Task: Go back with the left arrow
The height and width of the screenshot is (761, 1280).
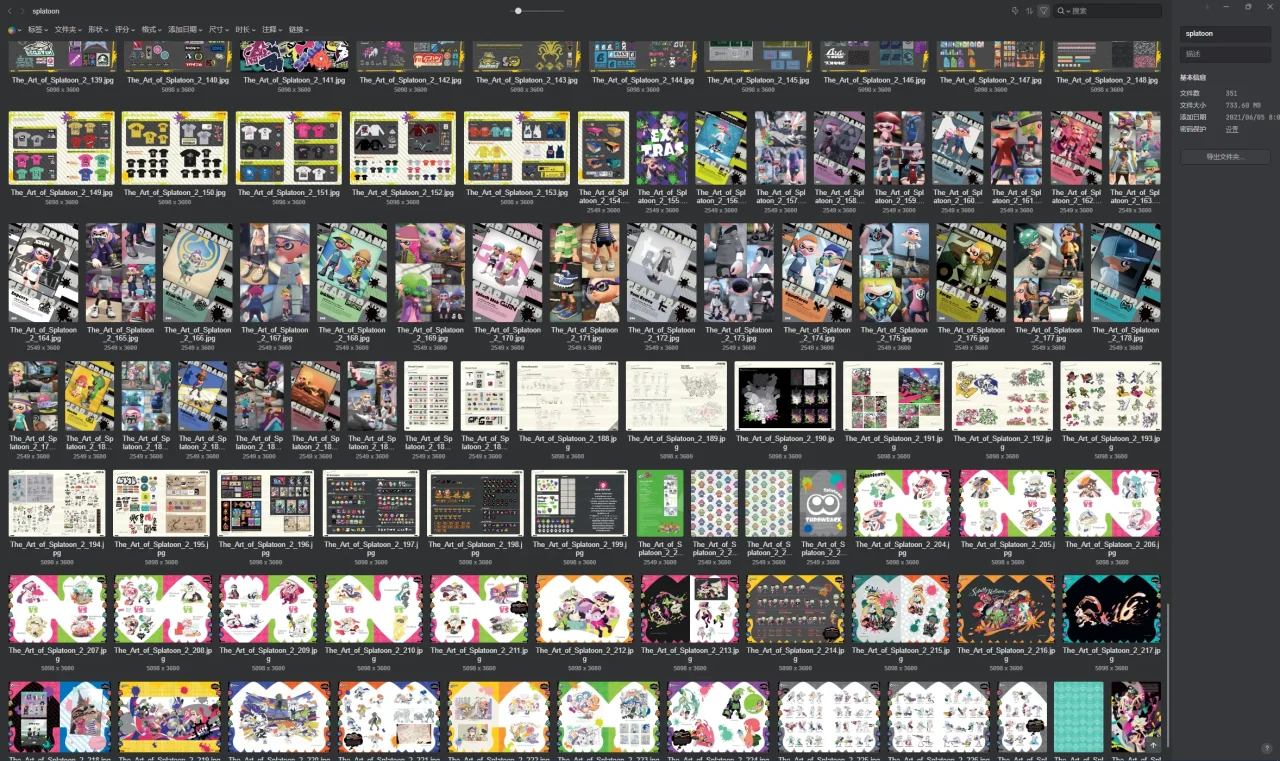Action: tap(10, 11)
